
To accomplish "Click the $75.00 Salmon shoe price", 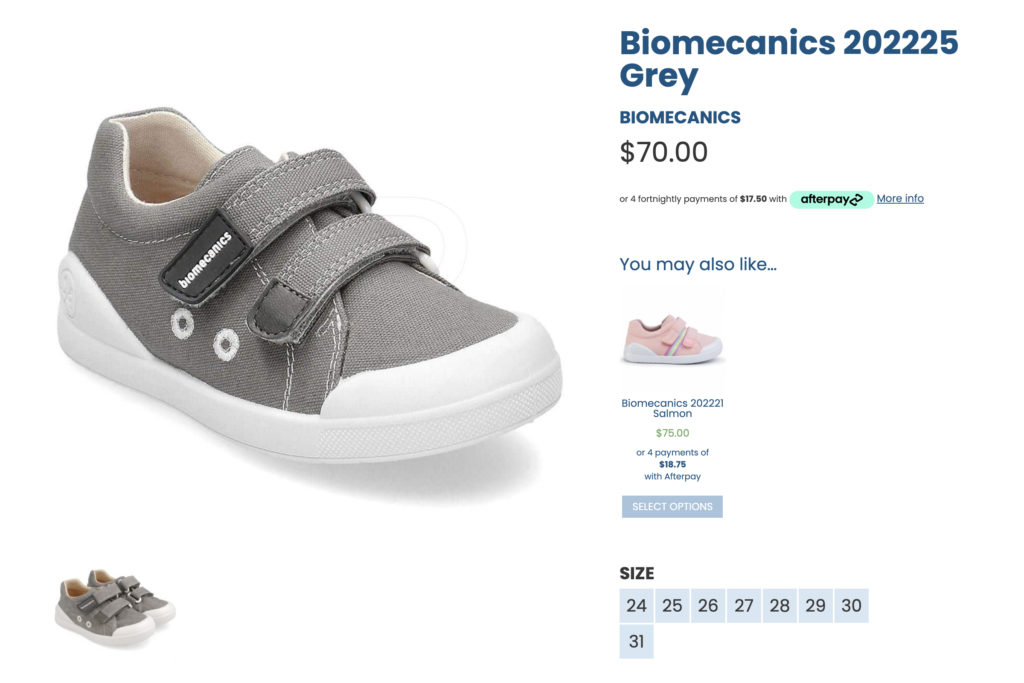I will point(672,433).
